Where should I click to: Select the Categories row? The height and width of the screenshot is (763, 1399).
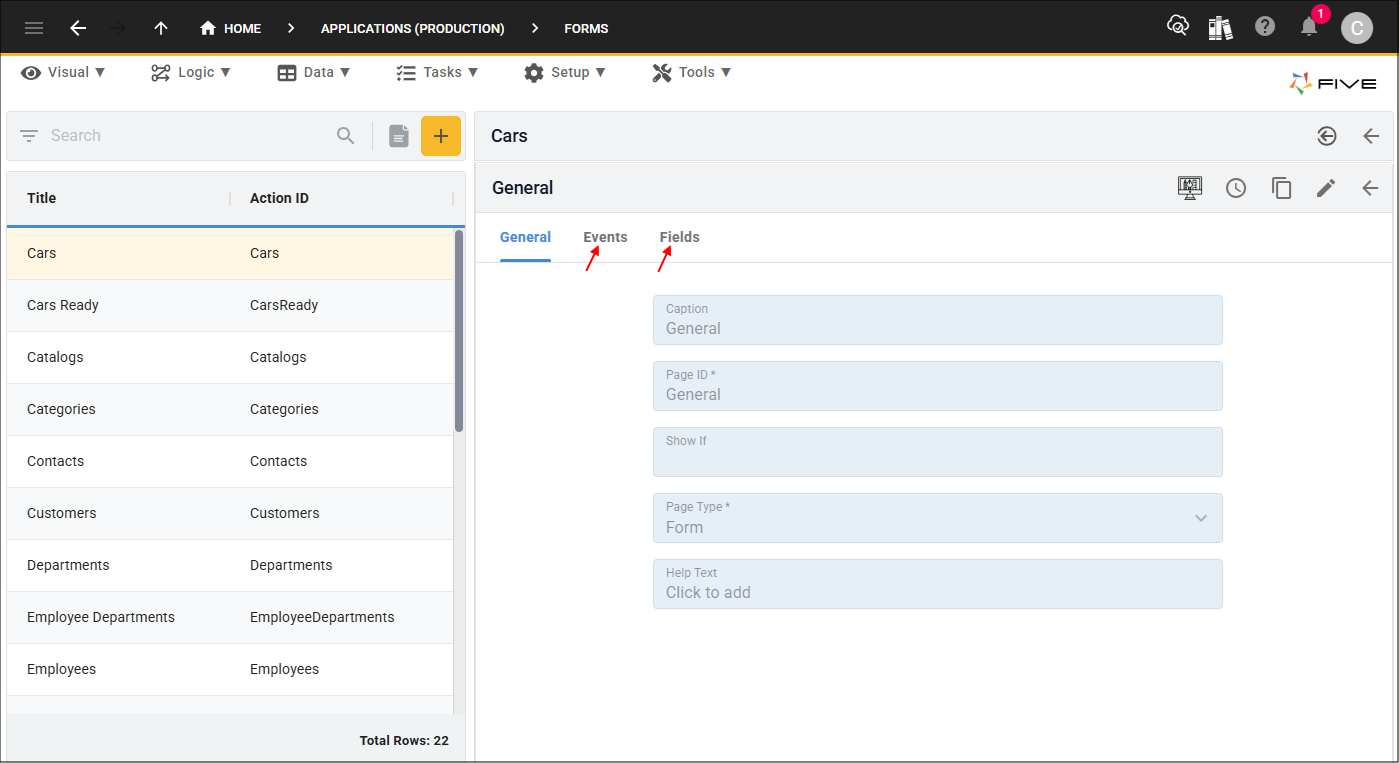click(230, 409)
